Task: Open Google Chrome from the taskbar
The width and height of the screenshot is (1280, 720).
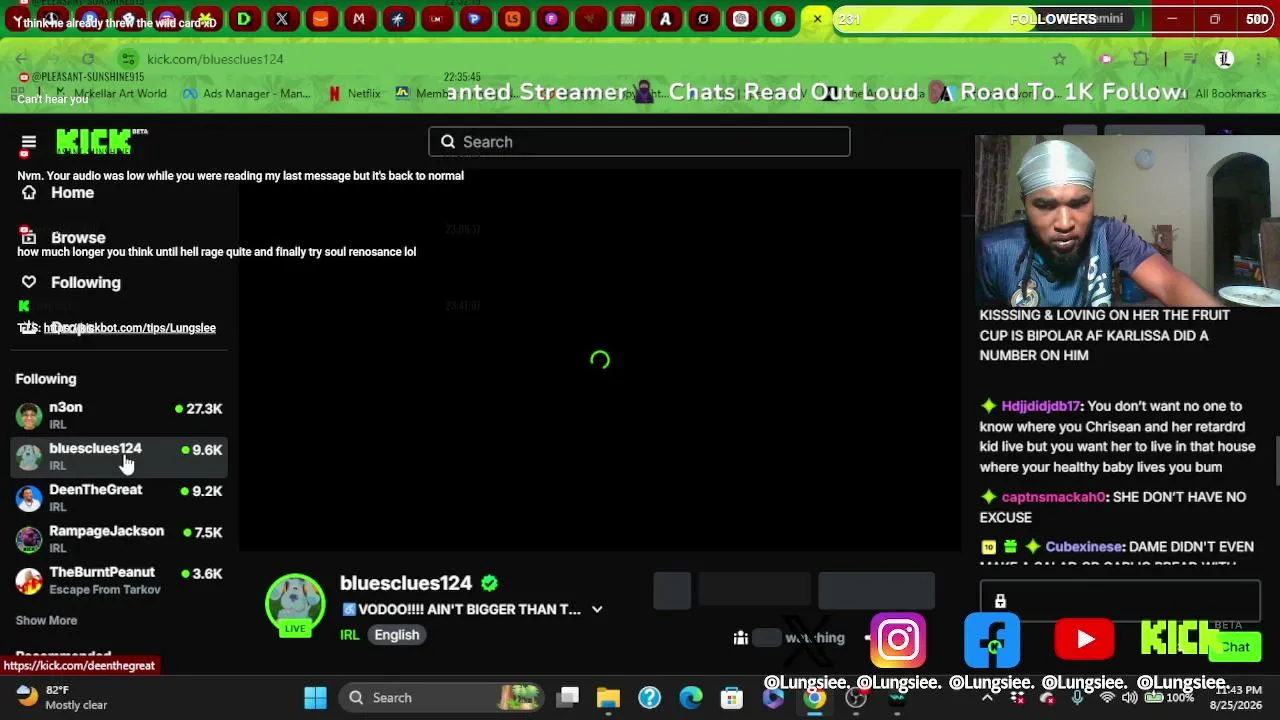Action: (815, 698)
